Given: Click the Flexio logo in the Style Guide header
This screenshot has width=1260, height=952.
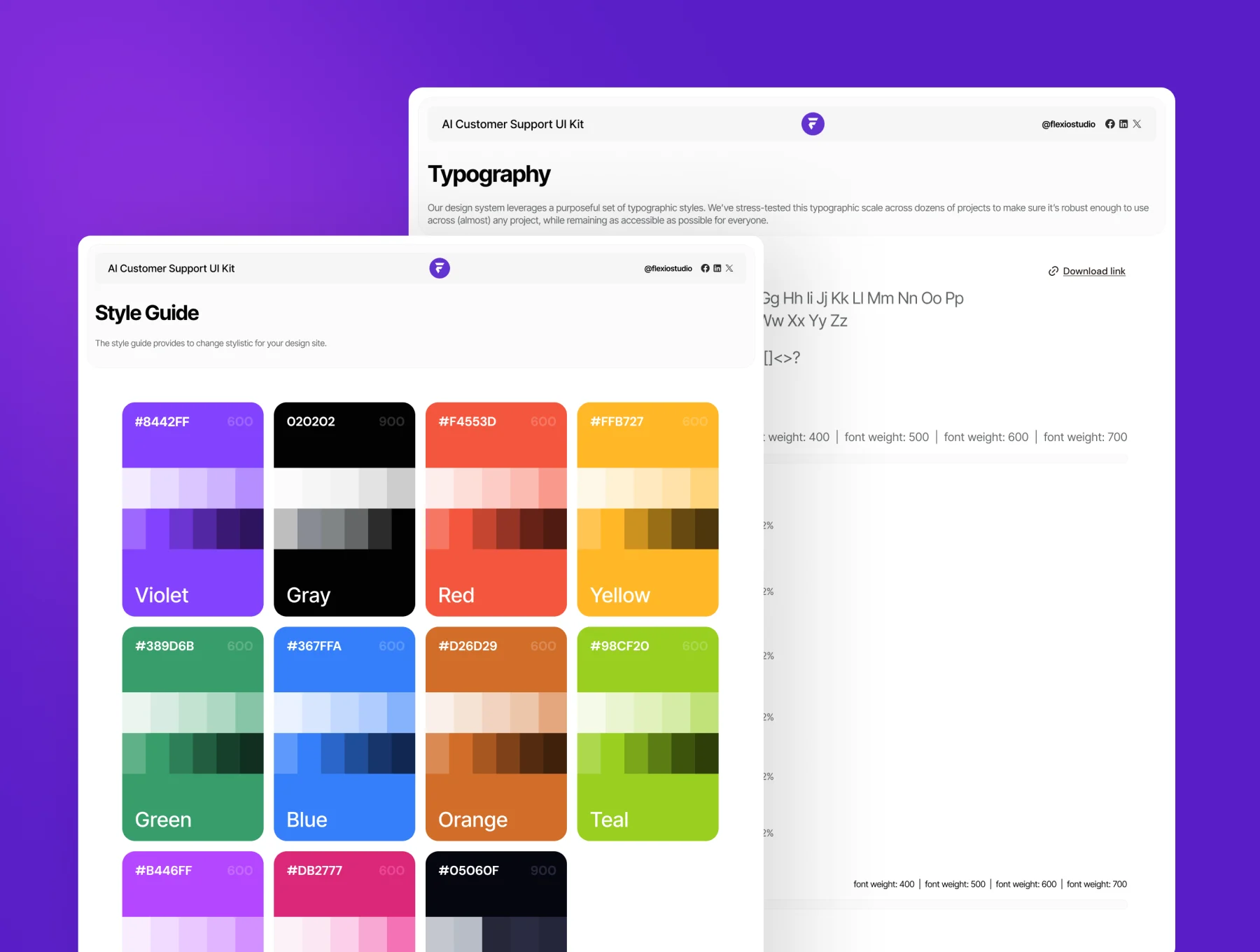Looking at the screenshot, I should pyautogui.click(x=440, y=268).
